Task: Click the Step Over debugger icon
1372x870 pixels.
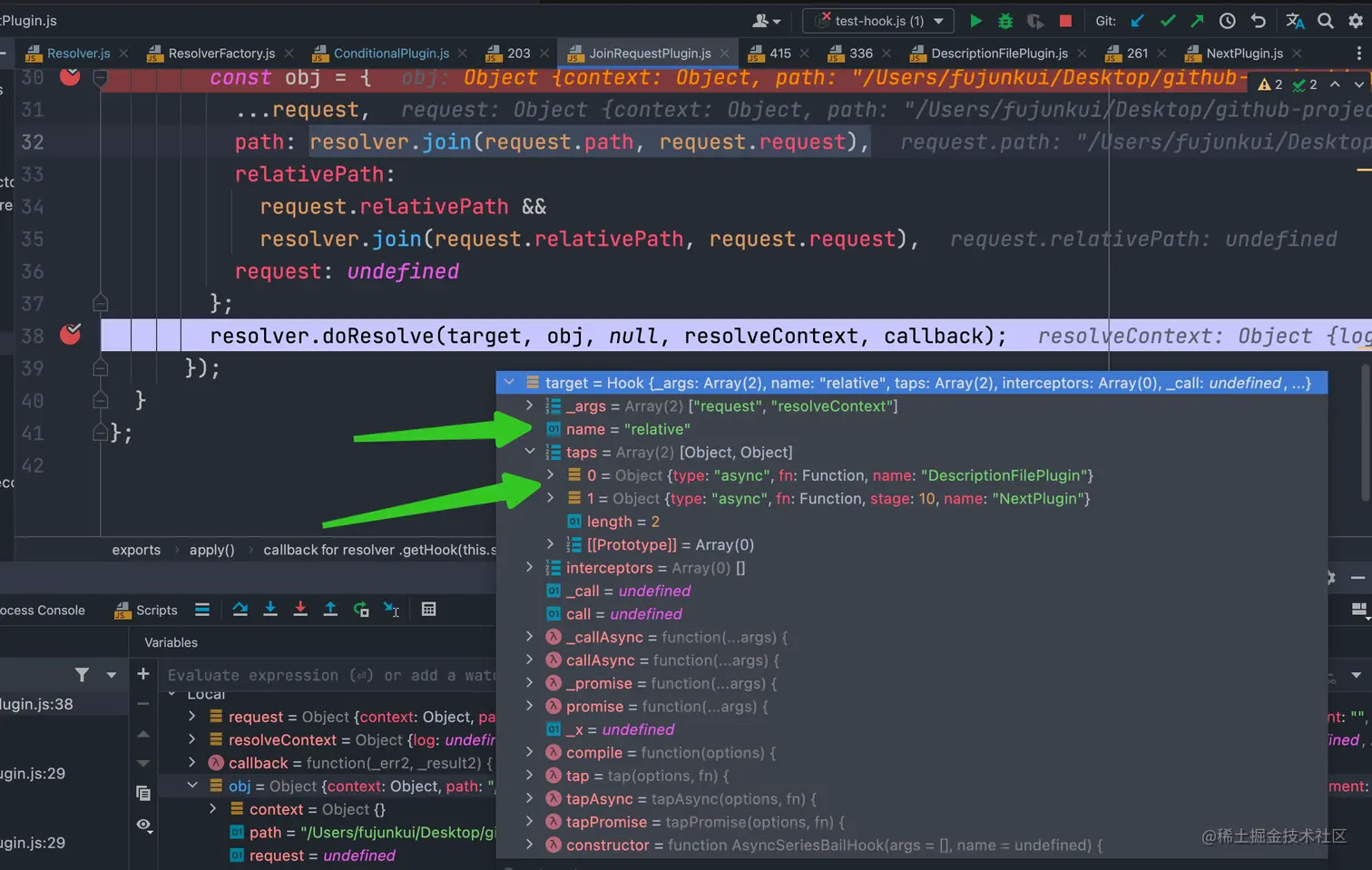Action: click(x=240, y=610)
